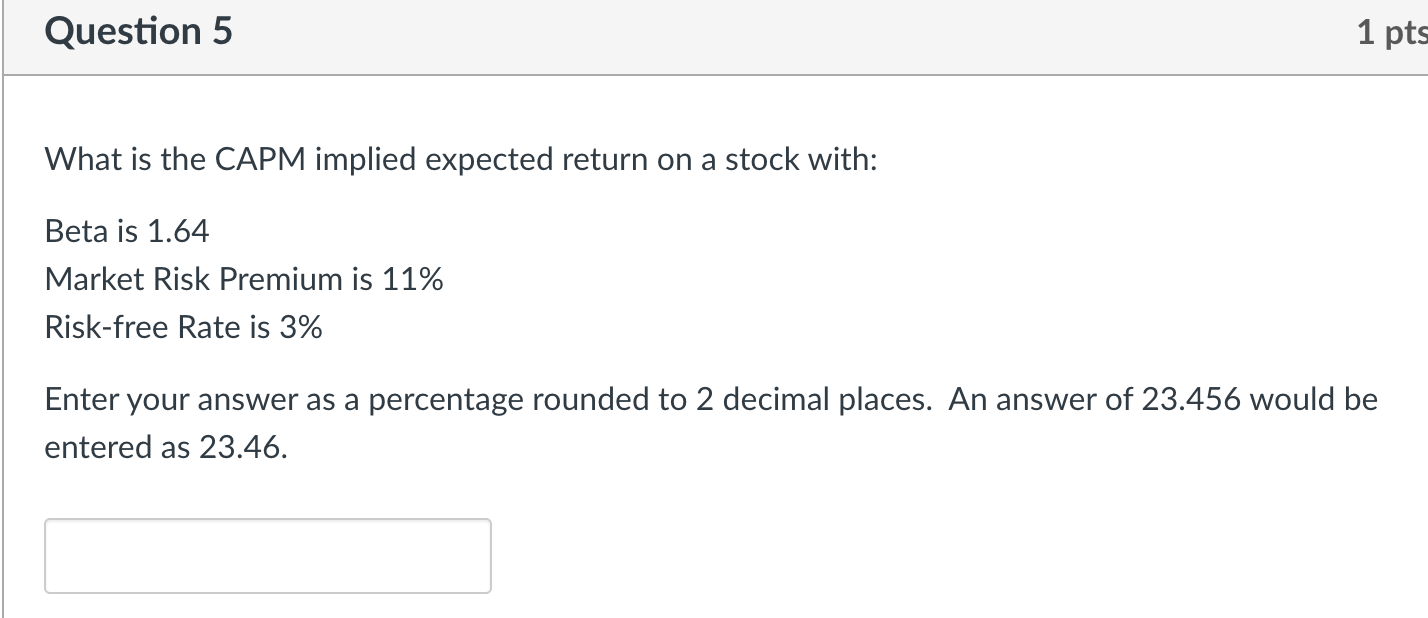Click the gray header strip at top
The image size is (1428, 618).
coord(700,32)
